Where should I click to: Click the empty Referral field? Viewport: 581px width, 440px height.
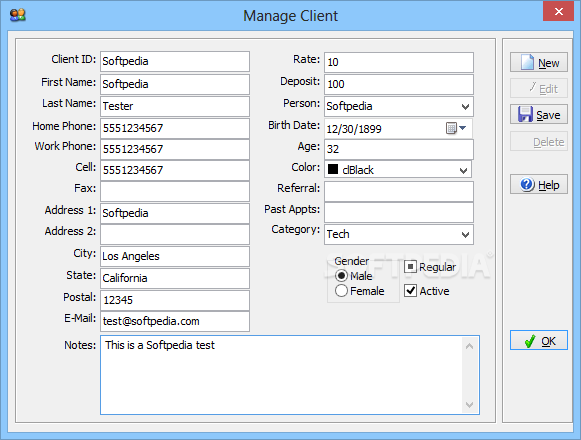click(399, 191)
